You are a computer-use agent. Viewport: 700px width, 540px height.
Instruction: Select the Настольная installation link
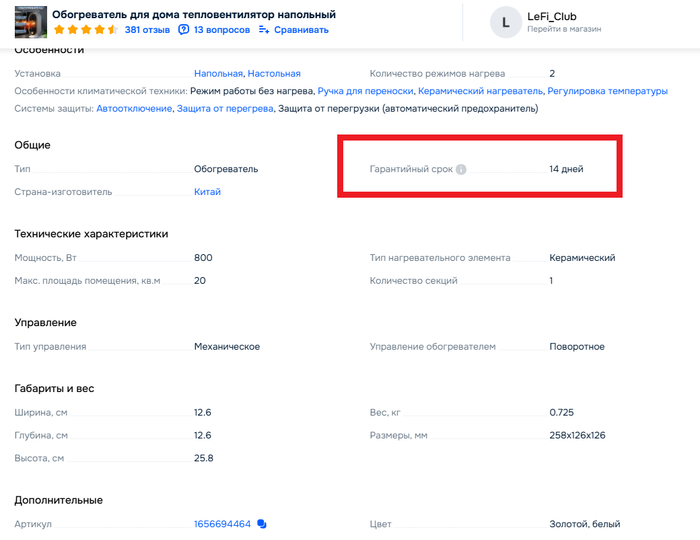(274, 74)
